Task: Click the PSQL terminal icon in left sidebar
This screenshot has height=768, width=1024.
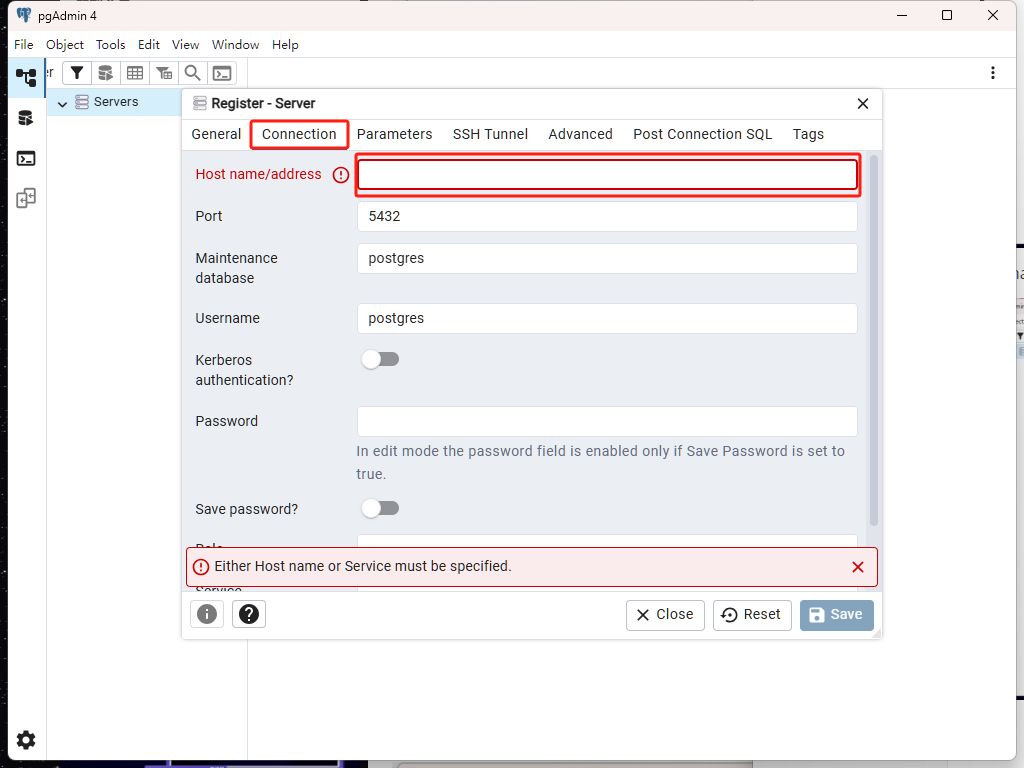Action: click(x=25, y=157)
